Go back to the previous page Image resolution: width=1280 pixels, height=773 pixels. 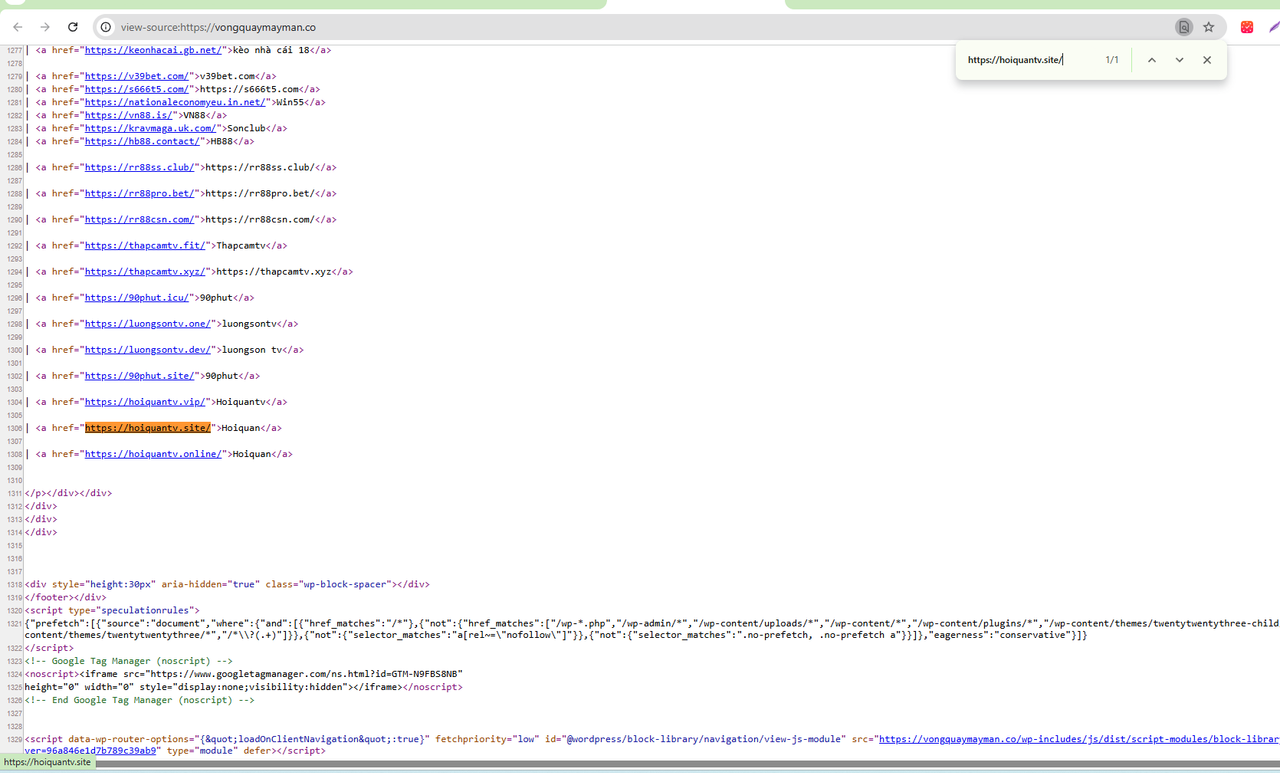(18, 27)
